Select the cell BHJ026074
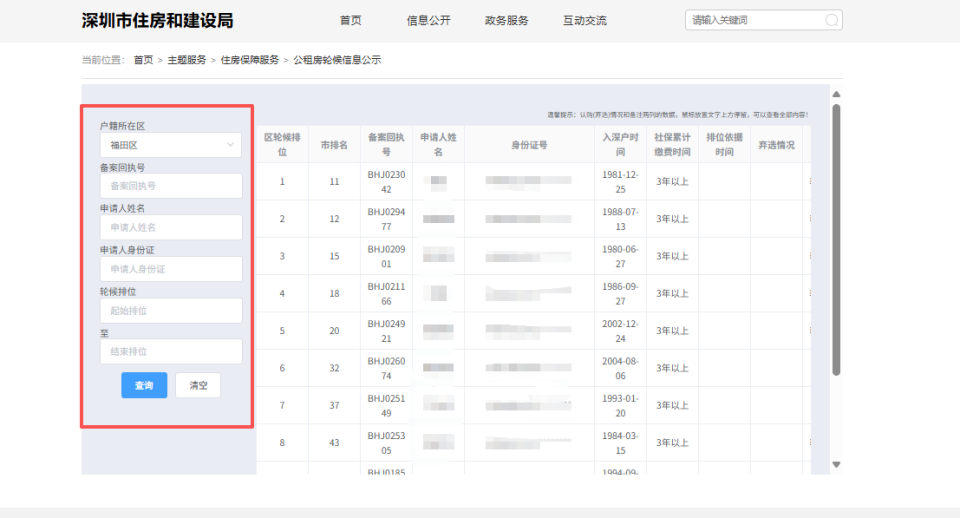Viewport: 960px width, 518px height. [386, 368]
